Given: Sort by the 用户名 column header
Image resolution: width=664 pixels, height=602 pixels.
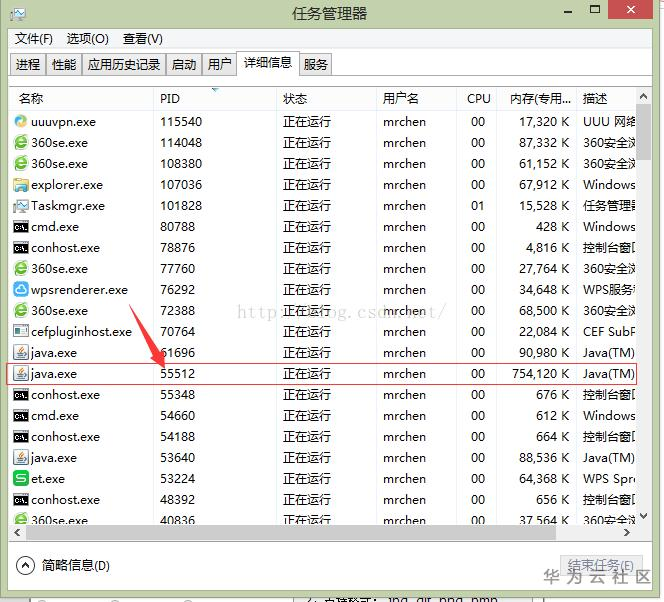Looking at the screenshot, I should pos(416,99).
